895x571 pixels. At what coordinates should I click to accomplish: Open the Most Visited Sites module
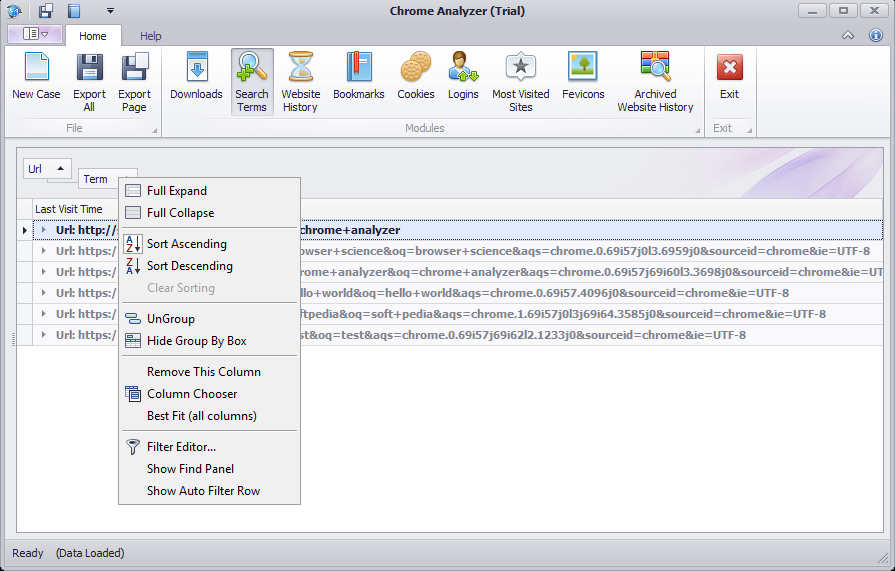click(x=521, y=82)
